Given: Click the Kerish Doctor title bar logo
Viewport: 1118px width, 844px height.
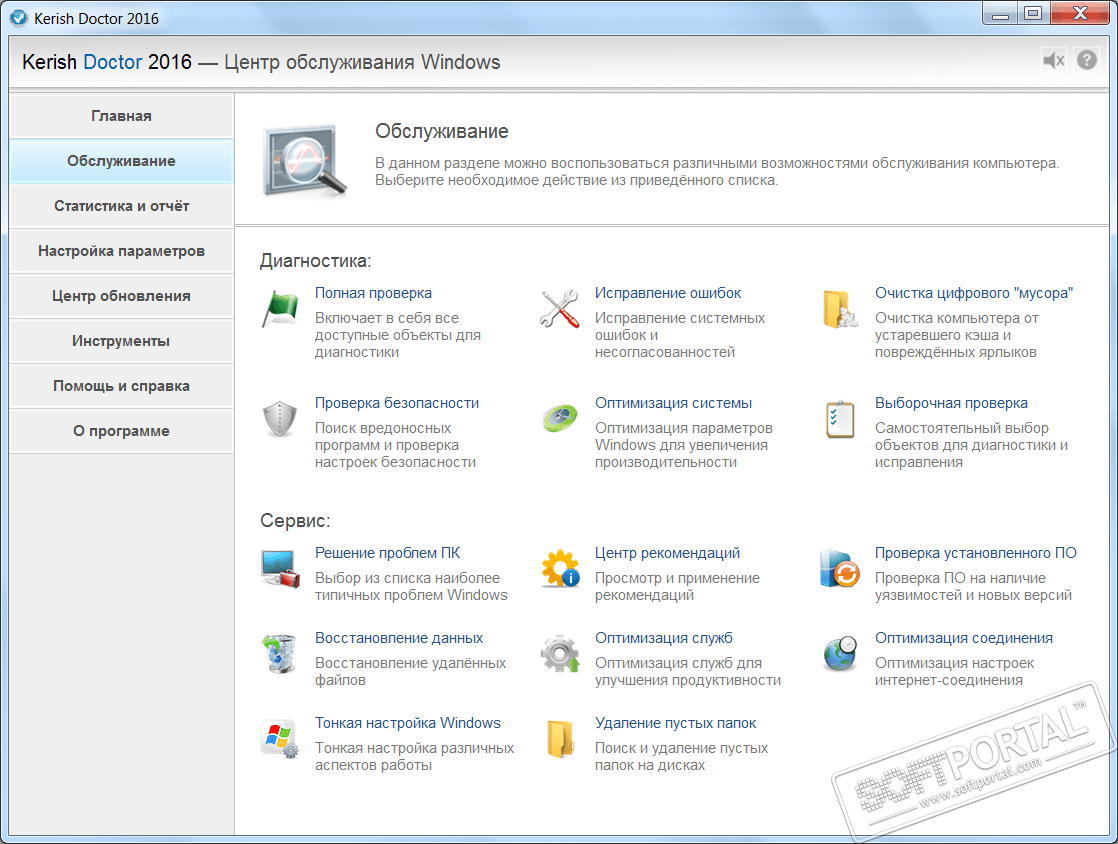Looking at the screenshot, I should (x=19, y=18).
